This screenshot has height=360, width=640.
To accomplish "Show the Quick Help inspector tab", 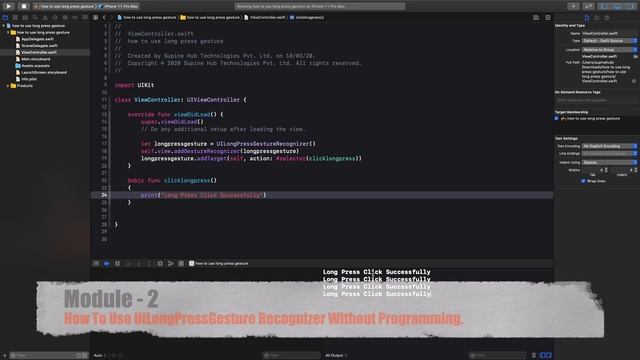I will coord(607,18).
